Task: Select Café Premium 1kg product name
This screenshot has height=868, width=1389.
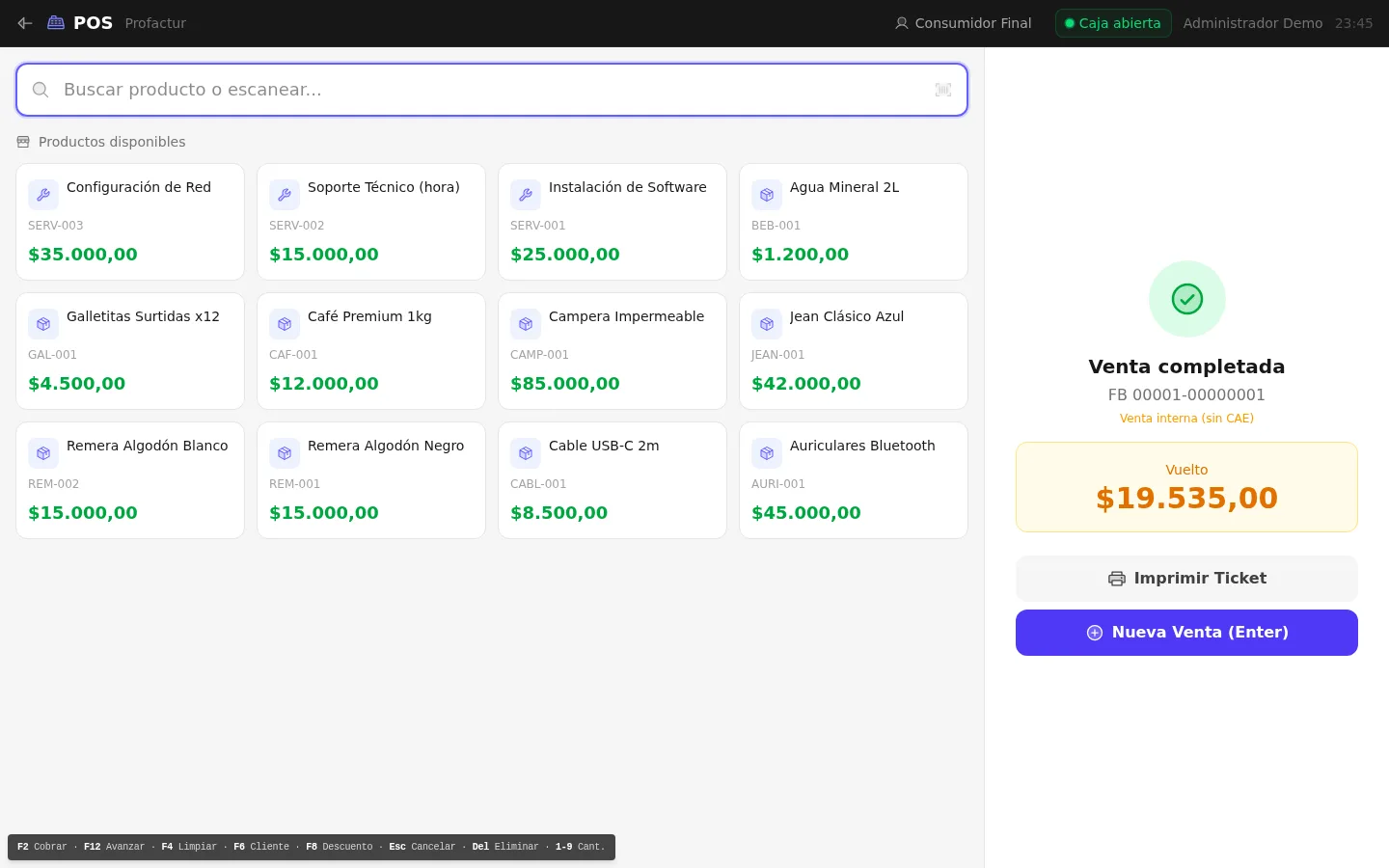Action: point(369,316)
